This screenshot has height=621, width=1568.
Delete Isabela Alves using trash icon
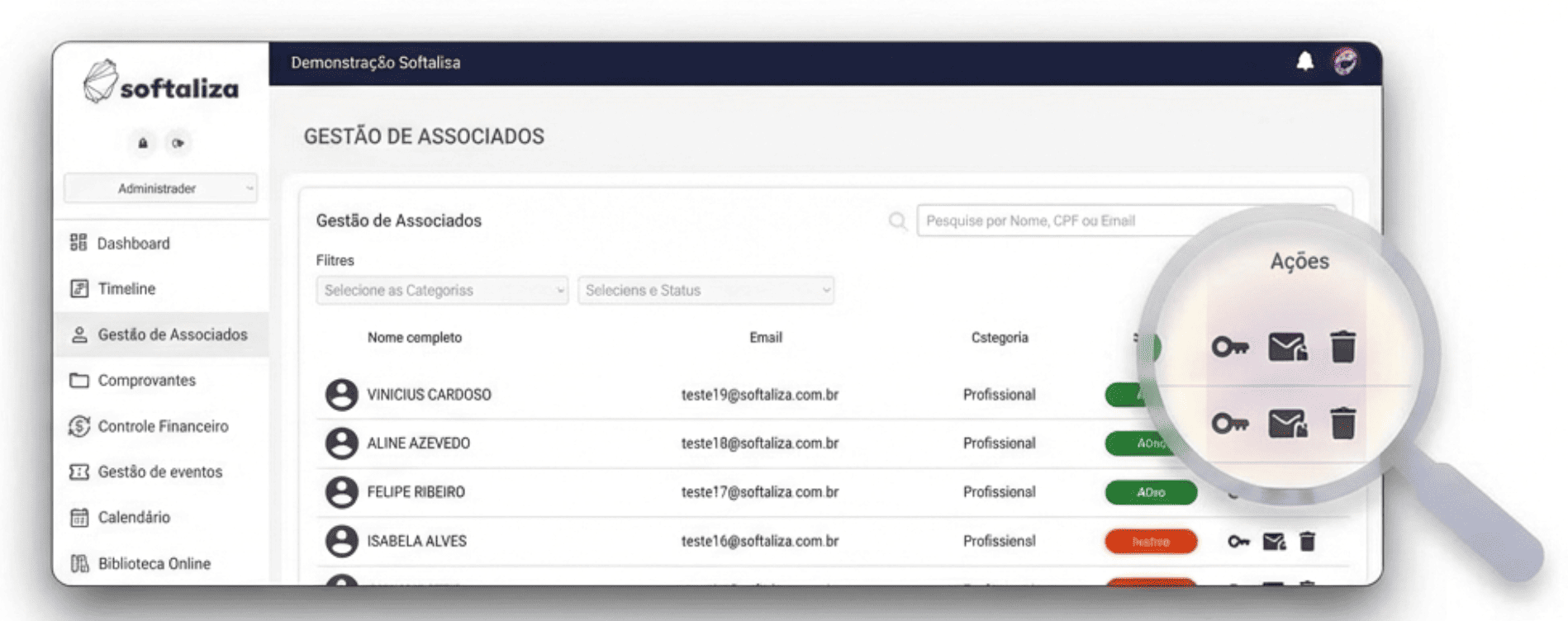click(1307, 542)
